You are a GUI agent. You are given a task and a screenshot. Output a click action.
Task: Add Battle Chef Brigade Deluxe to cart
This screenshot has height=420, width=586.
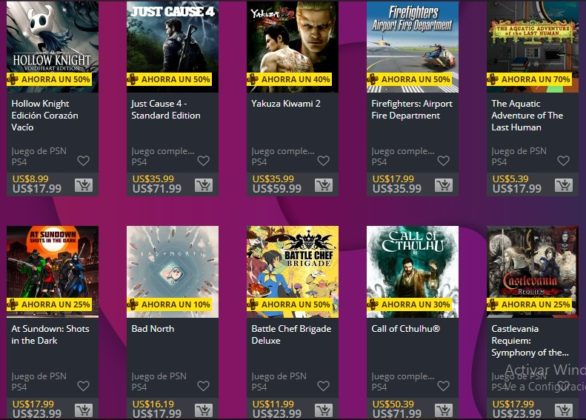[x=324, y=410]
